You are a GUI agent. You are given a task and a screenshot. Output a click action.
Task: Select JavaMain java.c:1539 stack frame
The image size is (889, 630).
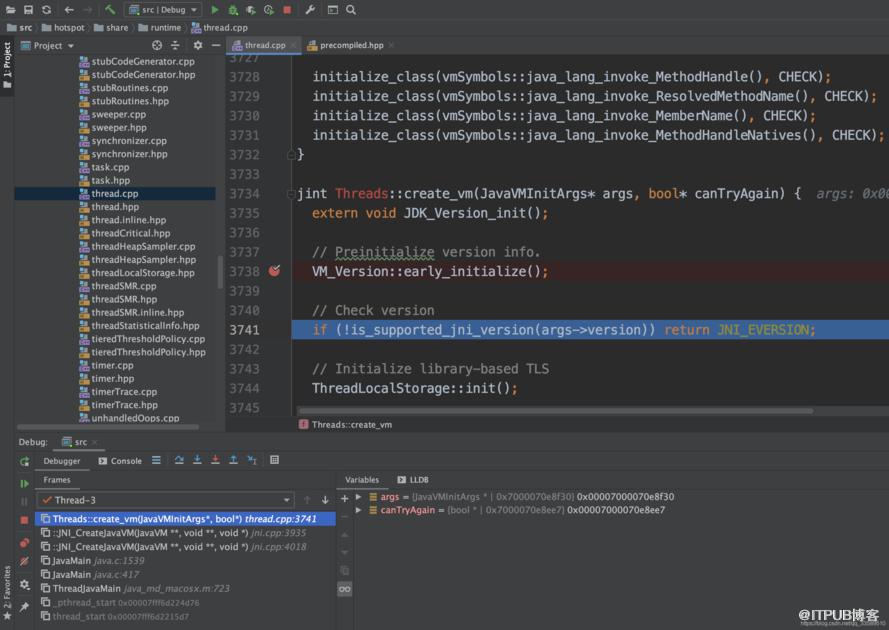(x=187, y=561)
